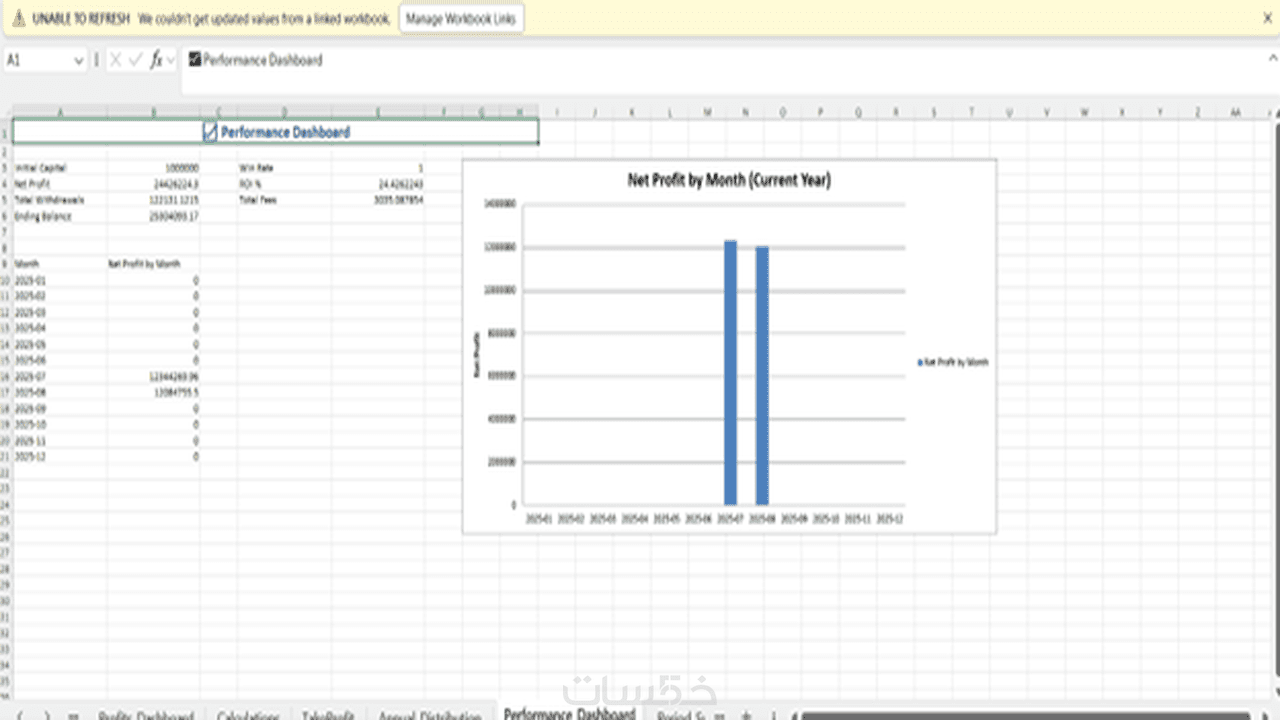Screen dimensions: 1280x720
Task: Switch to the TakeProfit sheet tab
Action: [x=327, y=714]
